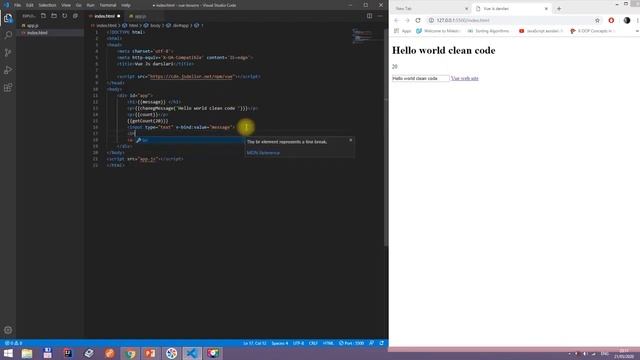640x360 pixels.
Task: Close the br suggestion details popup
Action: (x=351, y=140)
